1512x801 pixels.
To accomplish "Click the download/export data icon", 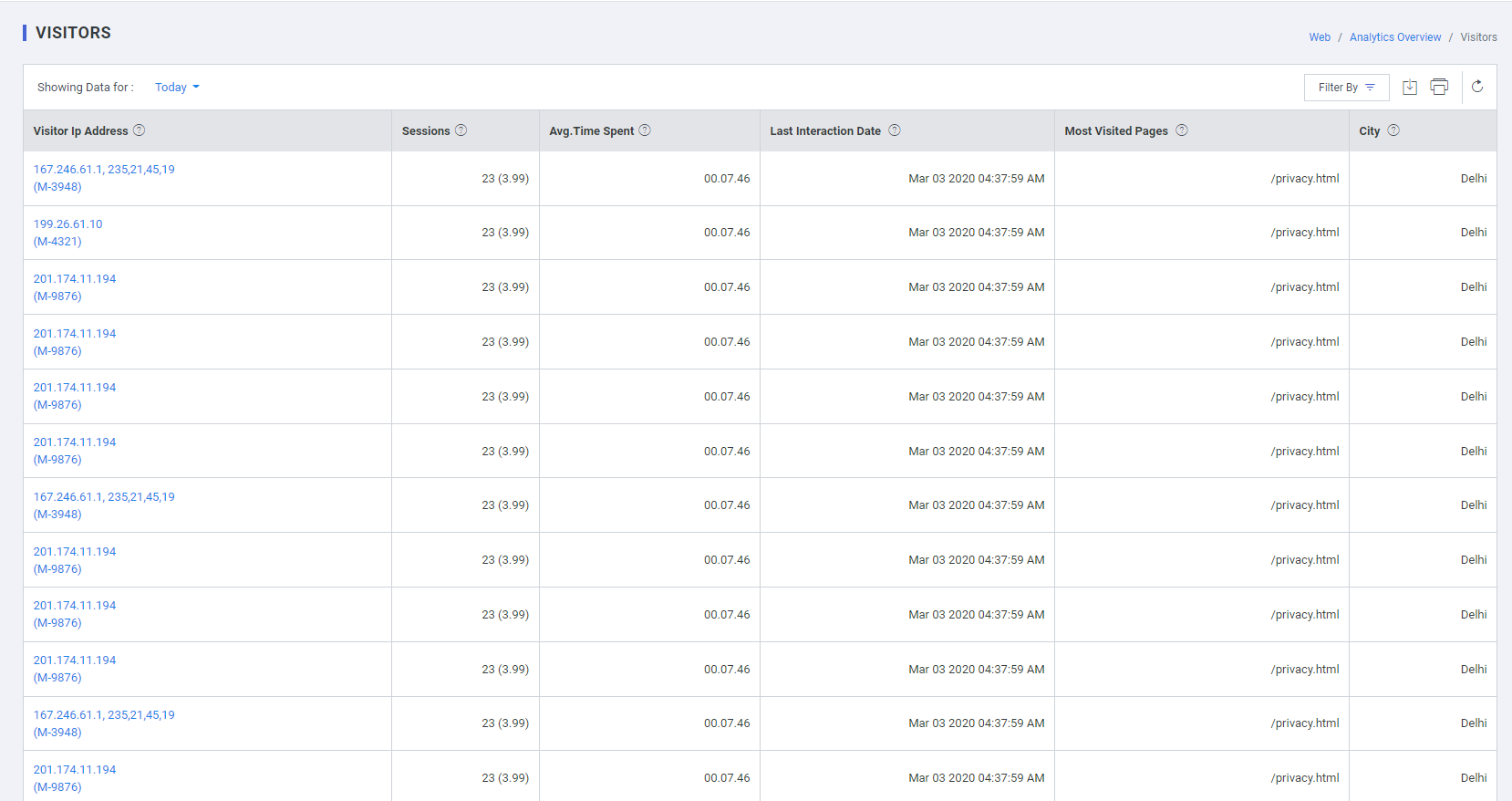I will 1410,87.
